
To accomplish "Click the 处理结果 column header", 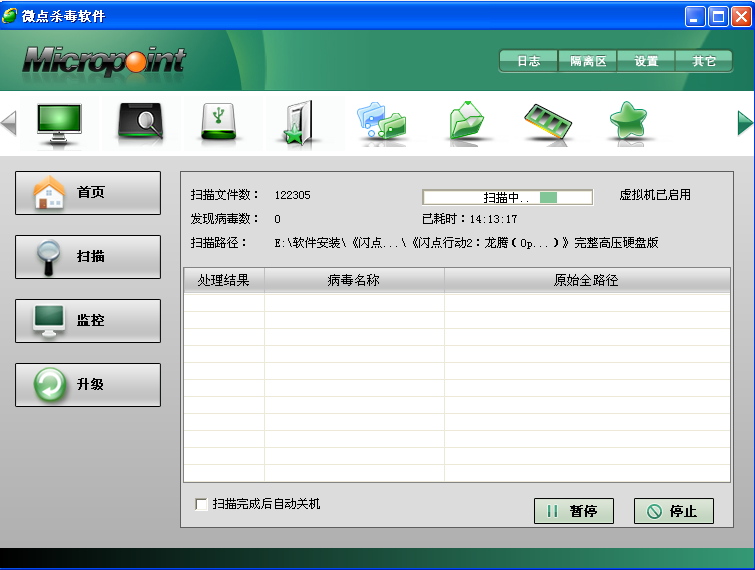I will (x=224, y=280).
